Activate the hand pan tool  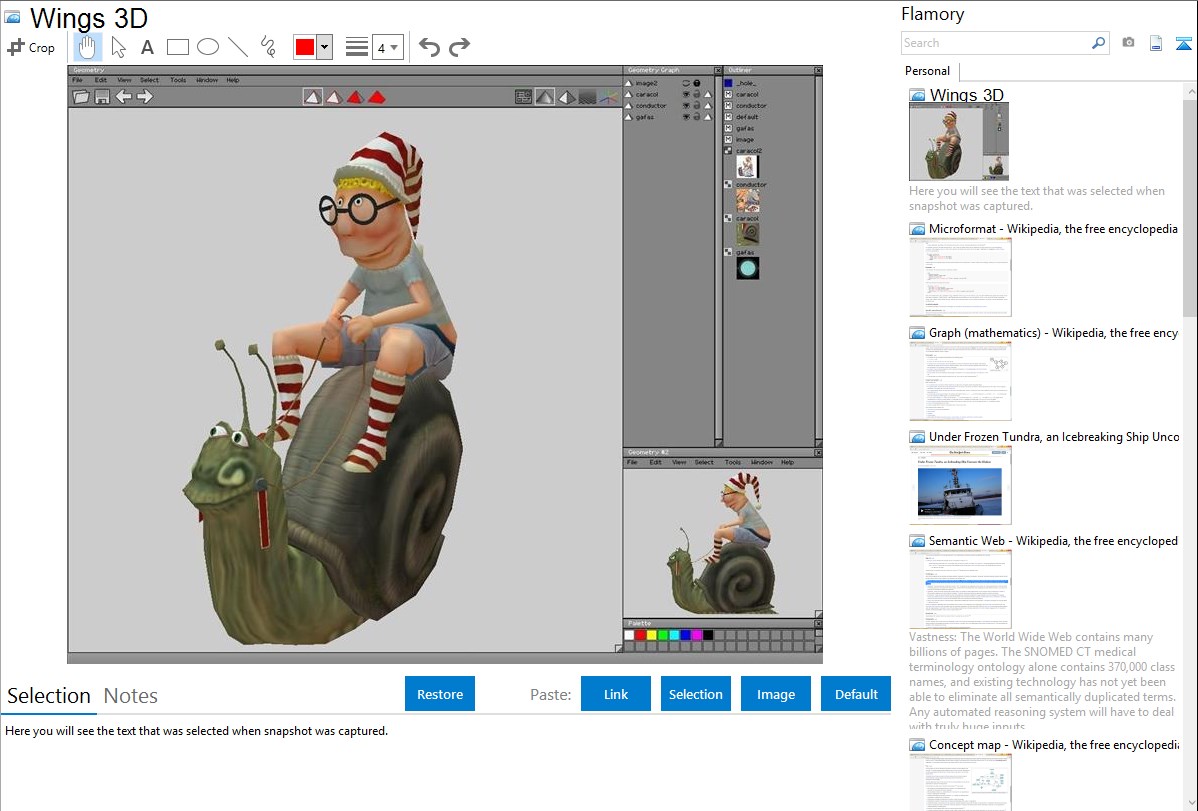point(87,47)
